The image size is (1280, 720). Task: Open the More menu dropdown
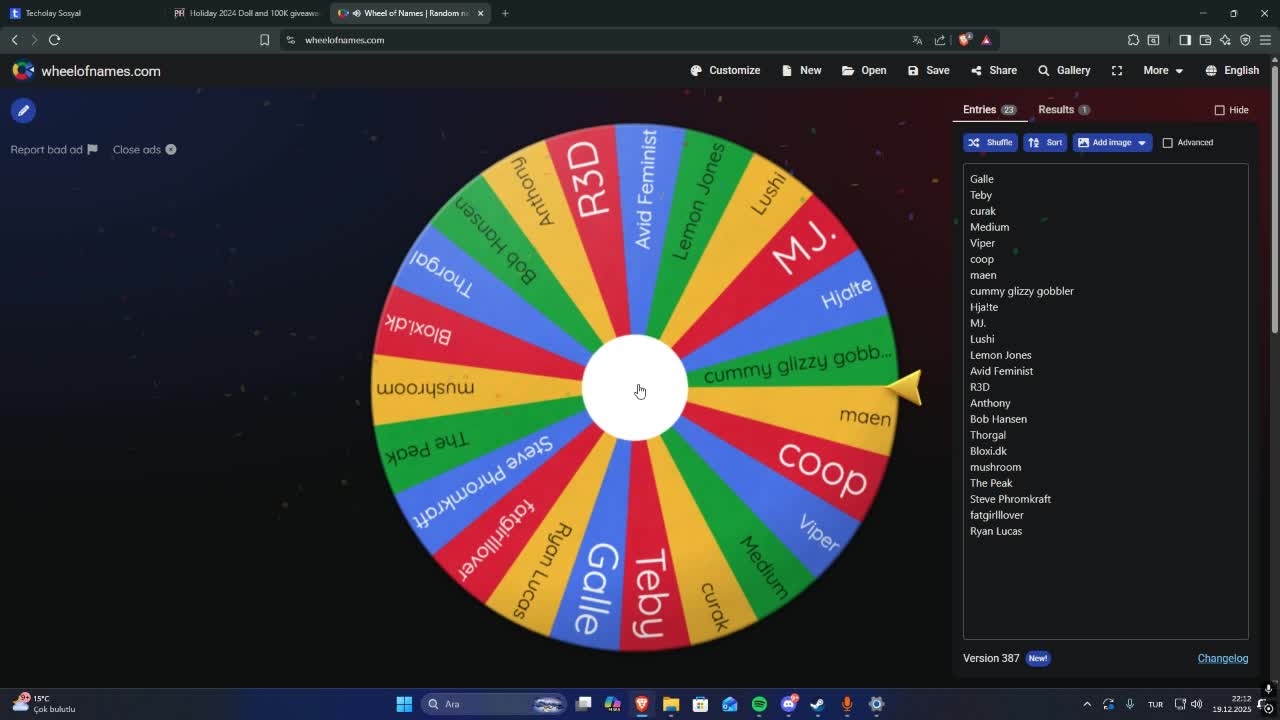[1161, 70]
